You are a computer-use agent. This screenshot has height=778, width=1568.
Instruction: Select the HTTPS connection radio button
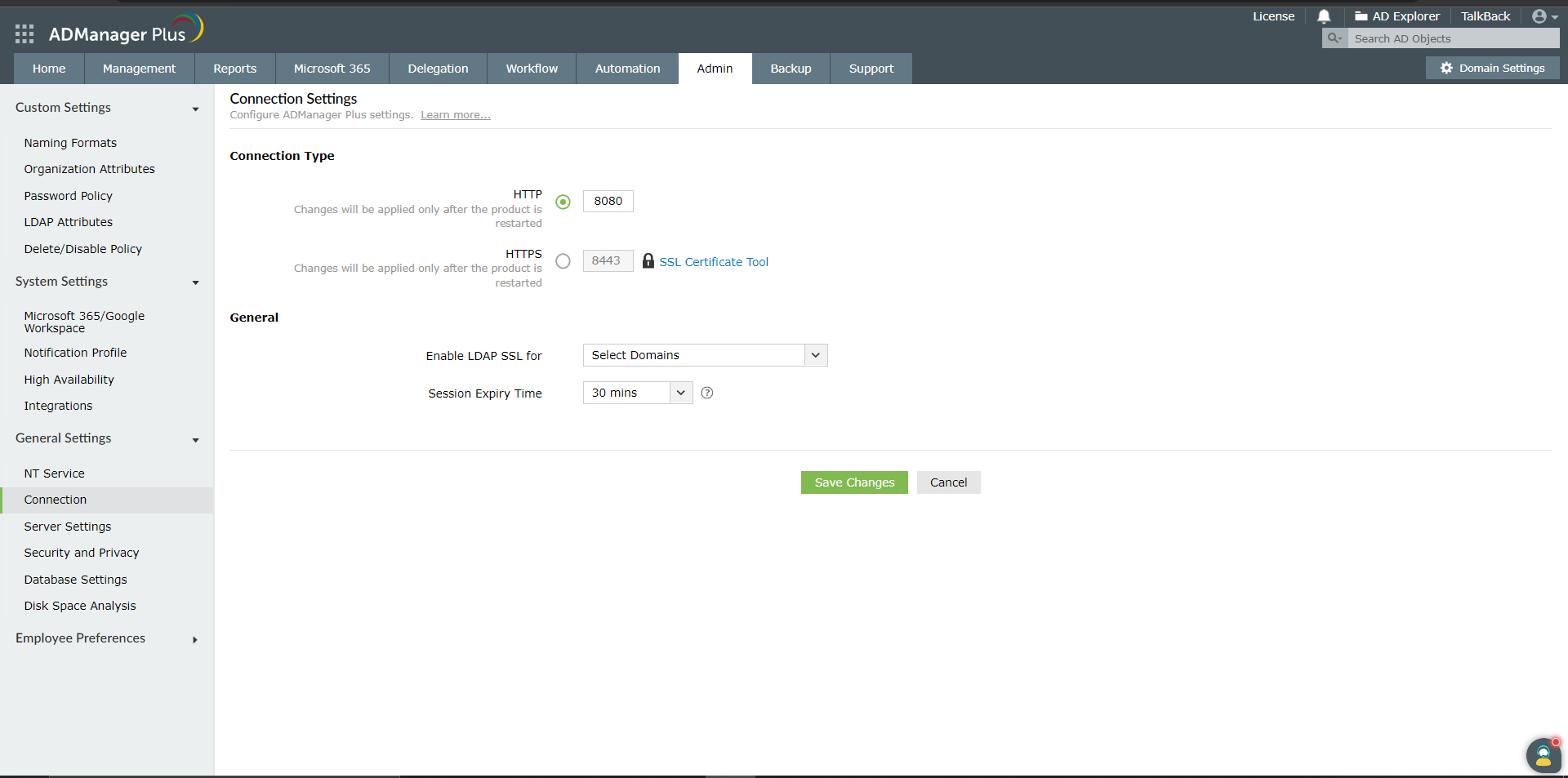563,261
